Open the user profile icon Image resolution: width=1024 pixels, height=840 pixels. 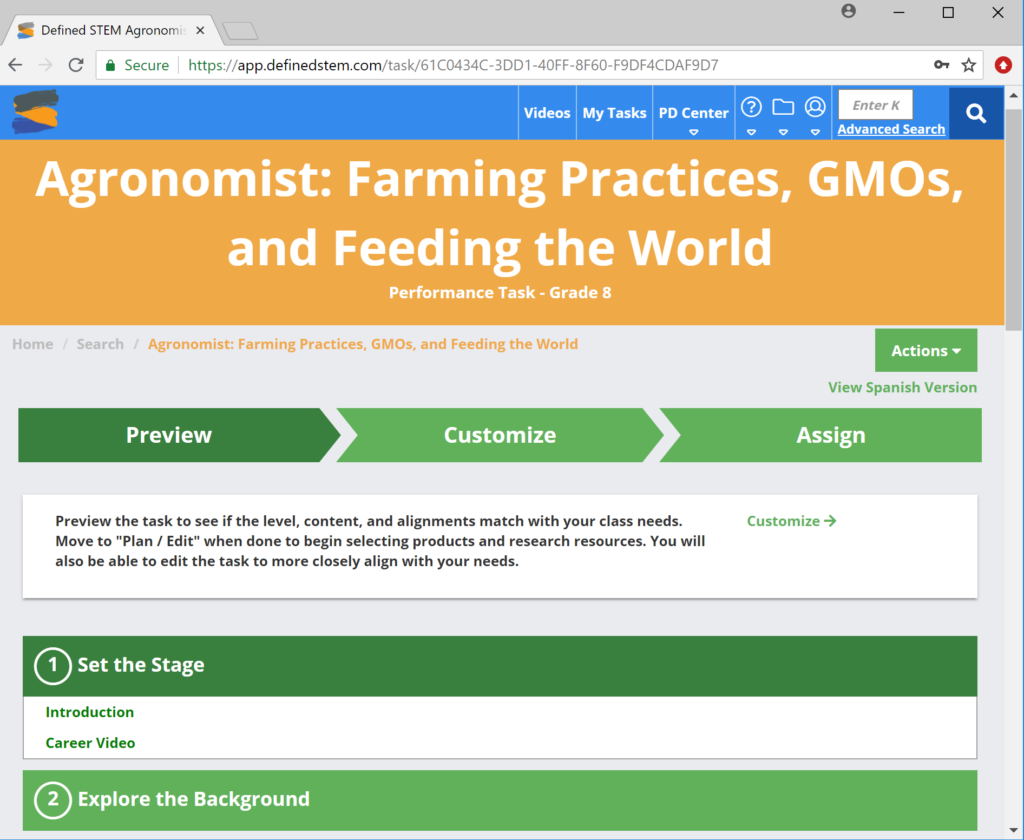tap(815, 107)
